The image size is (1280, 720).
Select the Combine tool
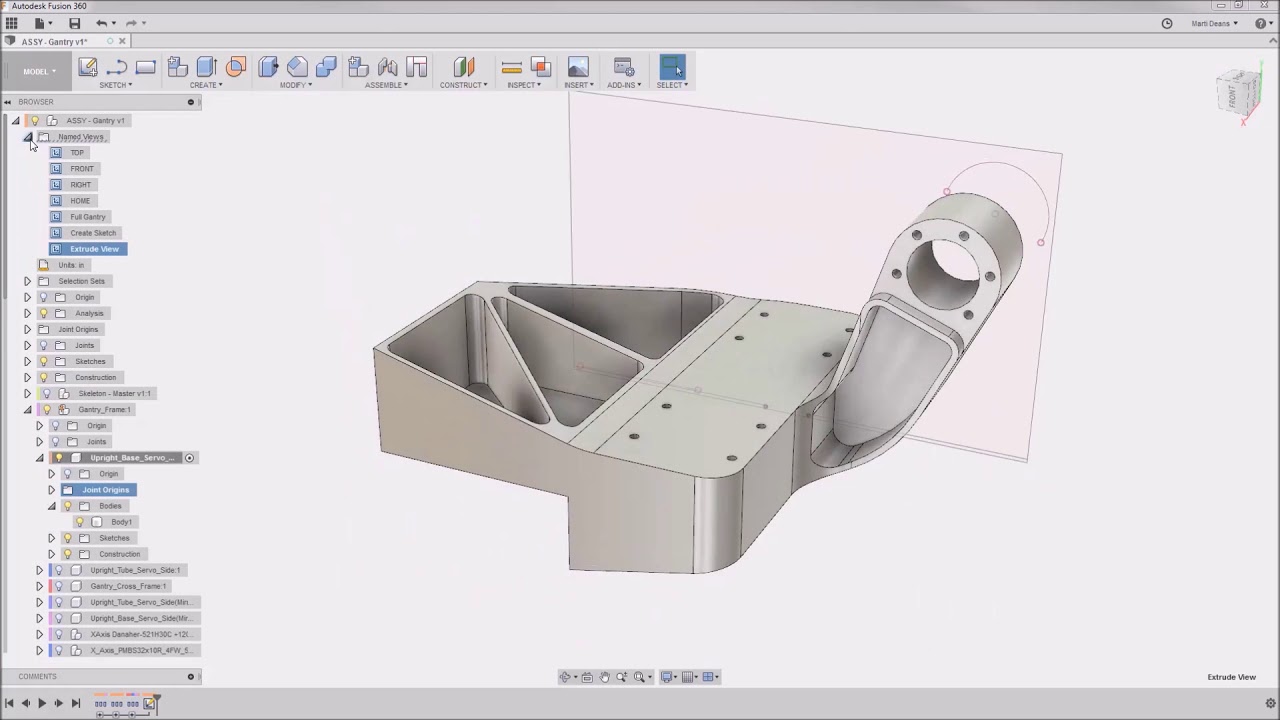[326, 67]
